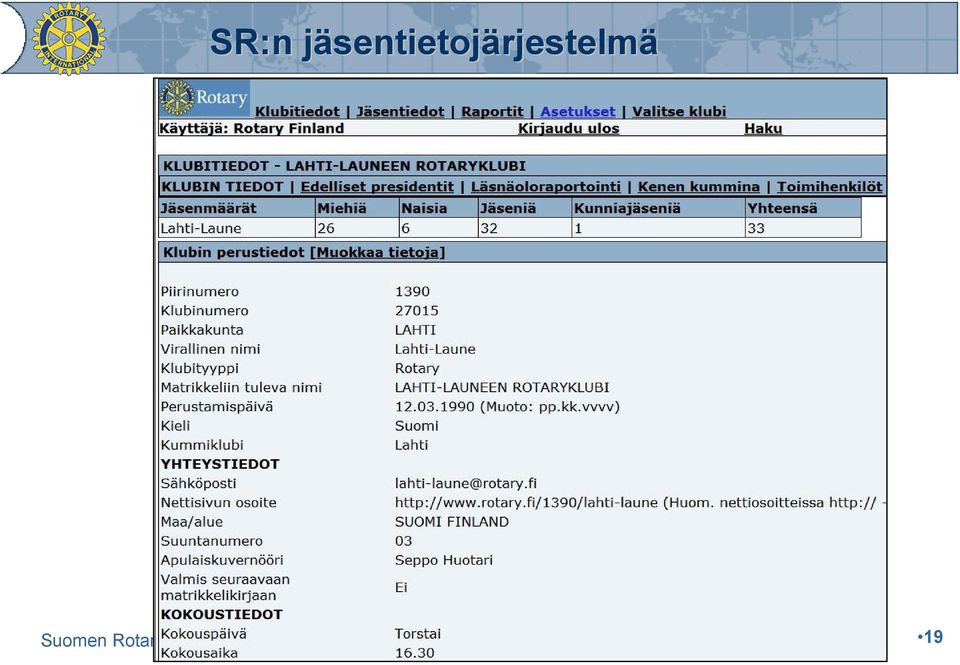
Task: Click the email lahti-laune@rotary.fi
Action: tap(466, 484)
